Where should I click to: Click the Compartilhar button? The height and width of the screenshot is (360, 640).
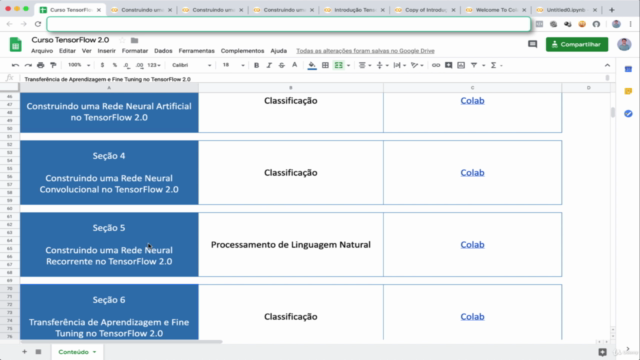tap(577, 44)
